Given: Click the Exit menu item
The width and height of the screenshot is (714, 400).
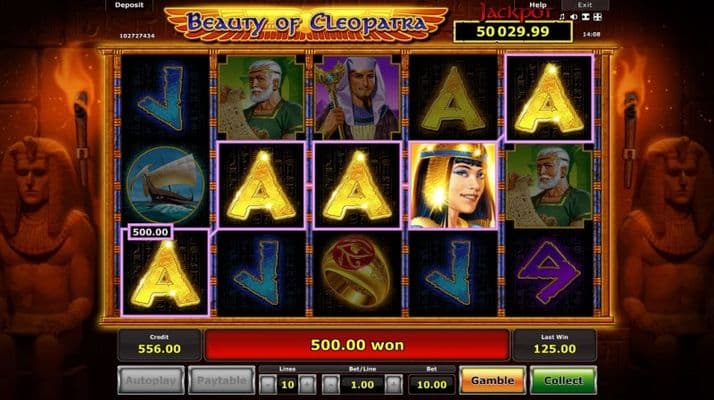Looking at the screenshot, I should tap(585, 5).
